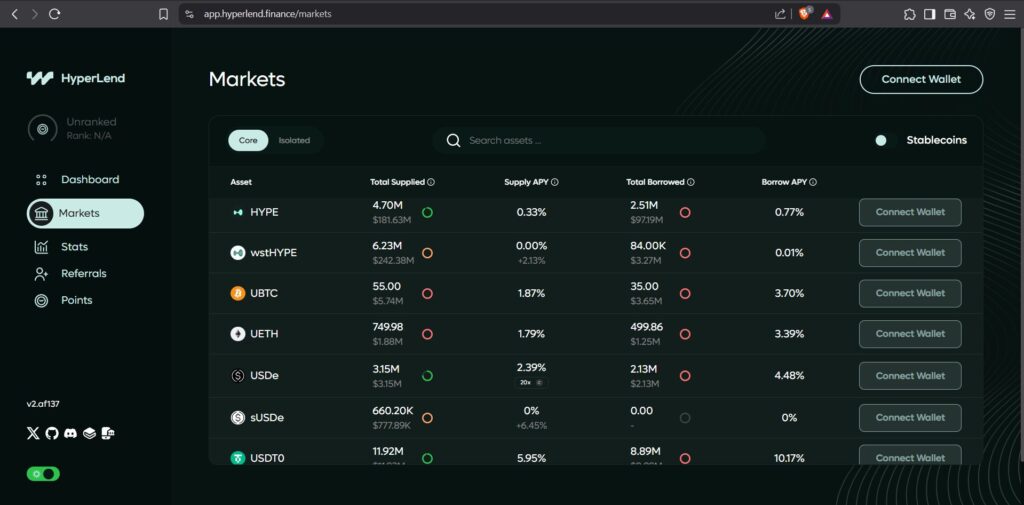Viewport: 1024px width, 505px height.
Task: Click sUSDe supply bonus +6.45%
Action: pos(531,425)
